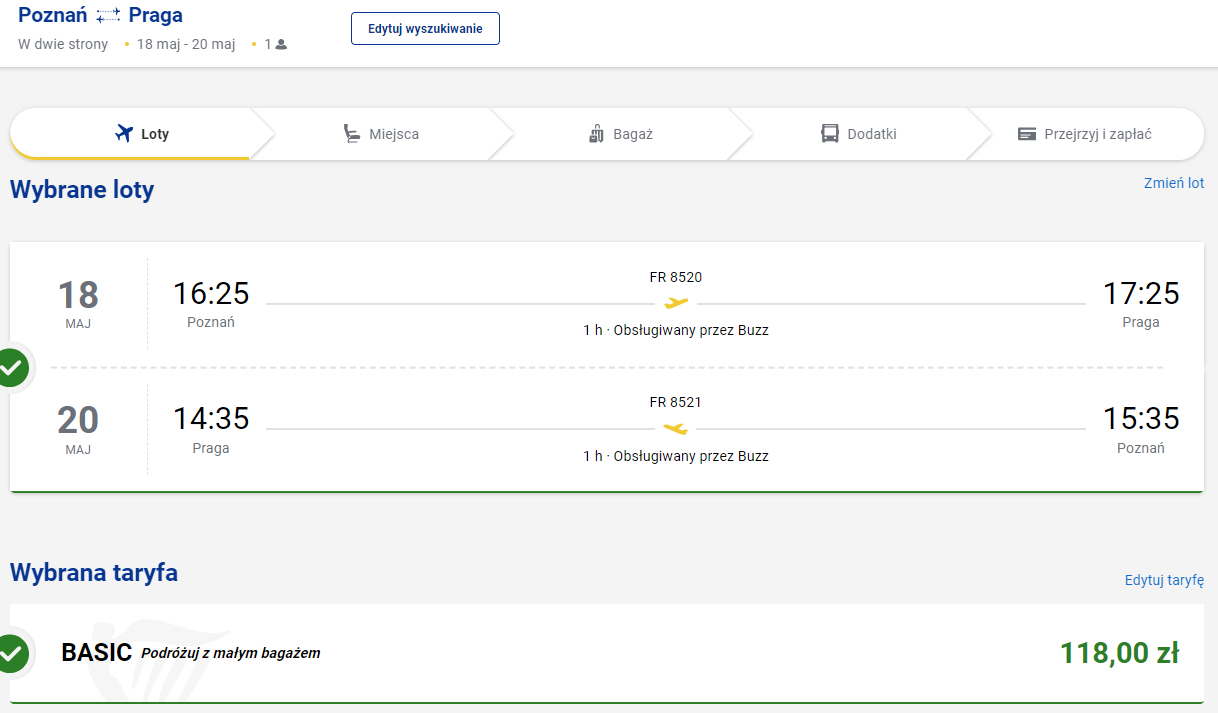Click the Edytuj wyszukiwanie button
Viewport: 1218px width, 713px height.
coord(425,29)
